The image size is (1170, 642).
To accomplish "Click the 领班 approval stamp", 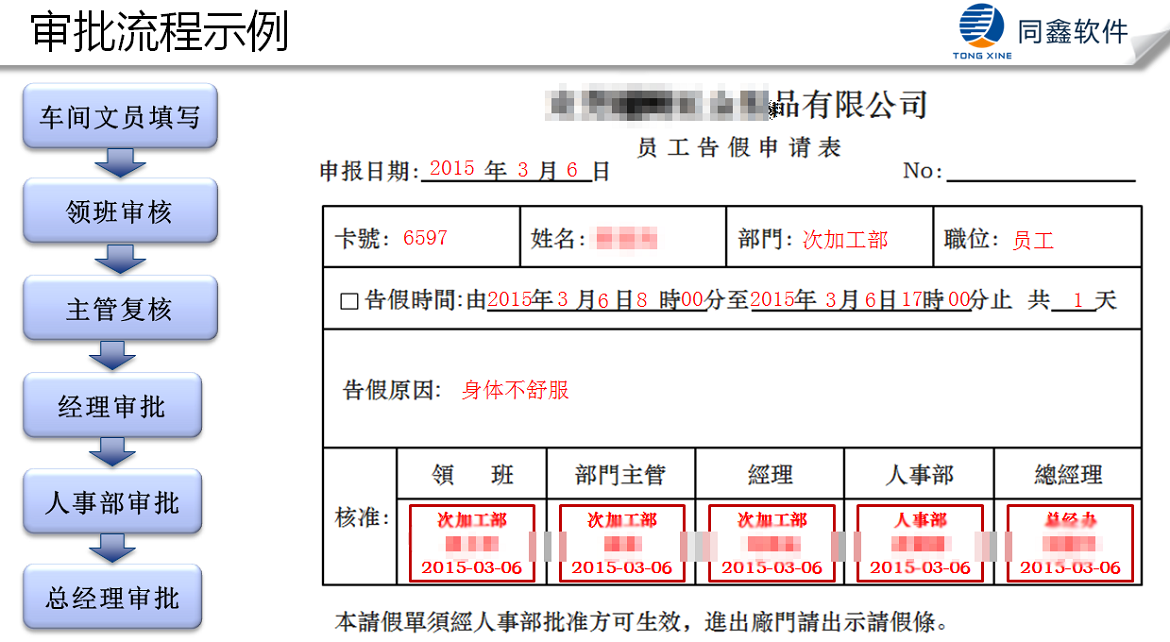I will tap(472, 543).
